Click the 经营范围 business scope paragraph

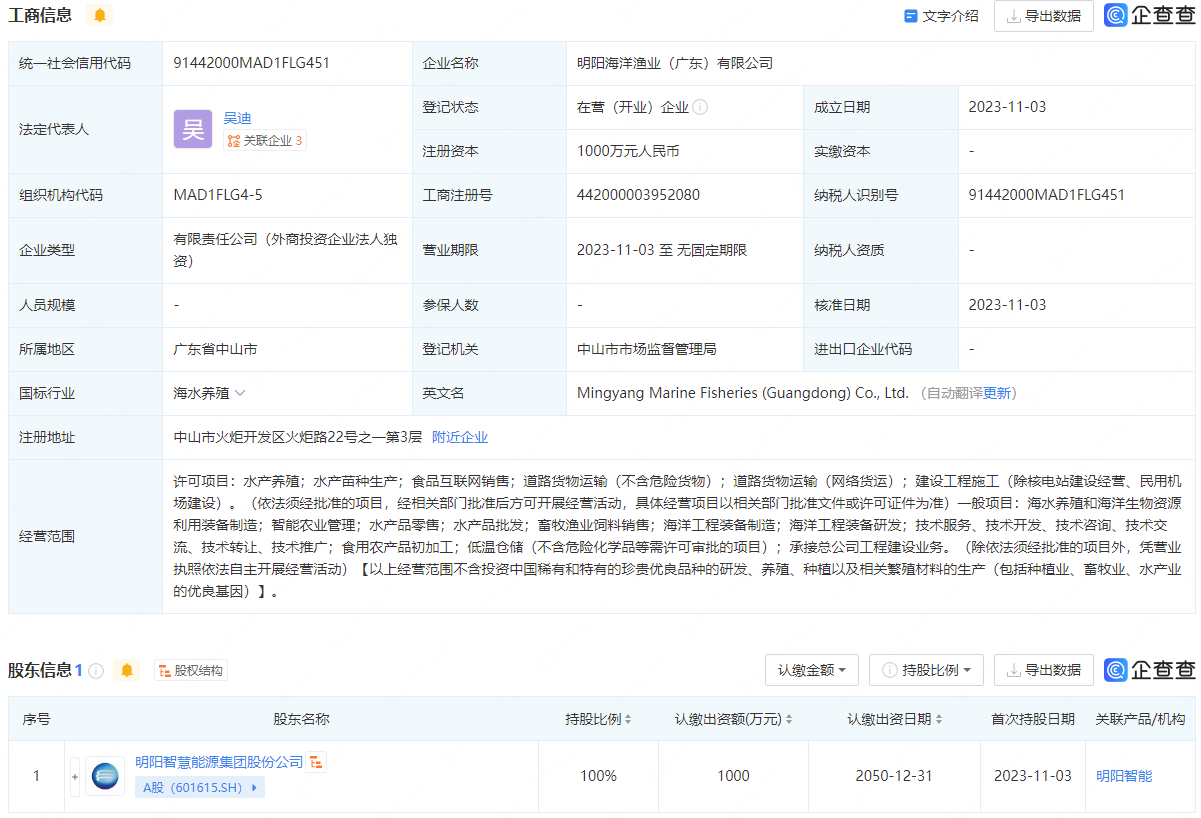[677, 536]
